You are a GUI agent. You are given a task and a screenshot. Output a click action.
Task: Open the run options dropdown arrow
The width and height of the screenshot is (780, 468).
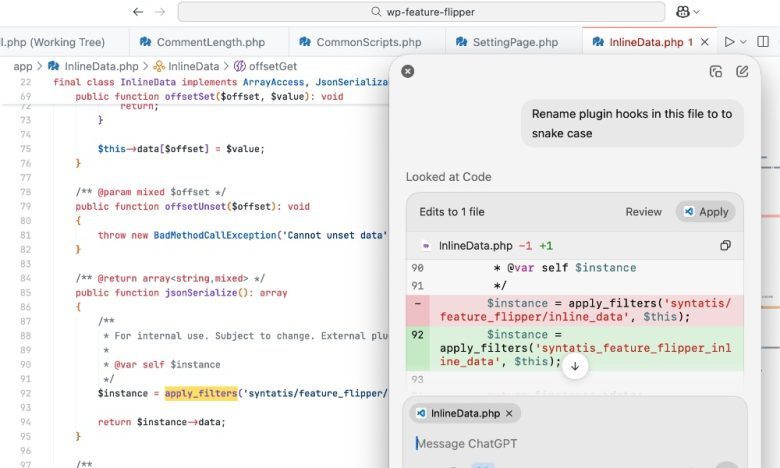click(743, 42)
